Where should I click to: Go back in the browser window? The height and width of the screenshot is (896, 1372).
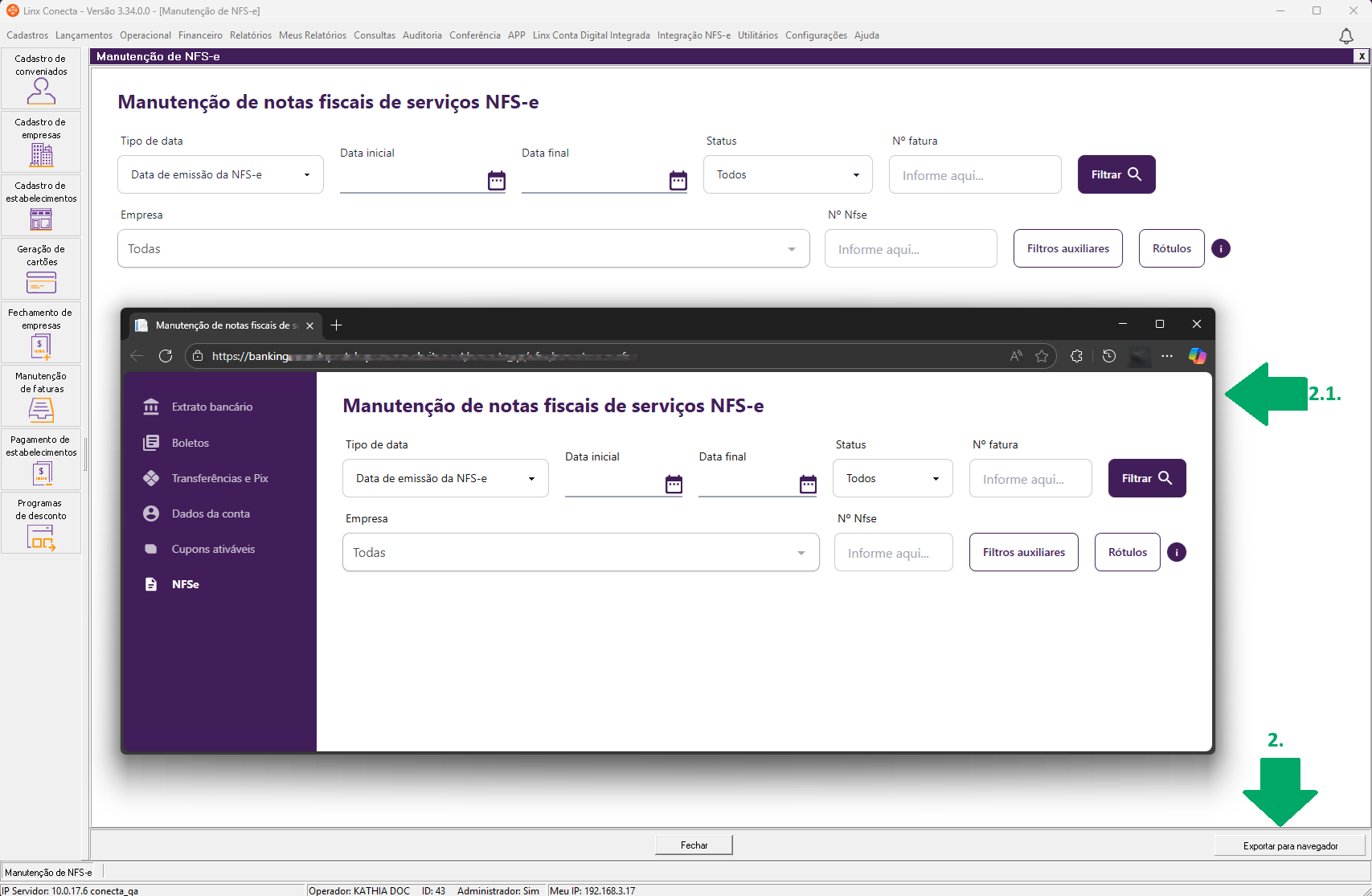137,356
